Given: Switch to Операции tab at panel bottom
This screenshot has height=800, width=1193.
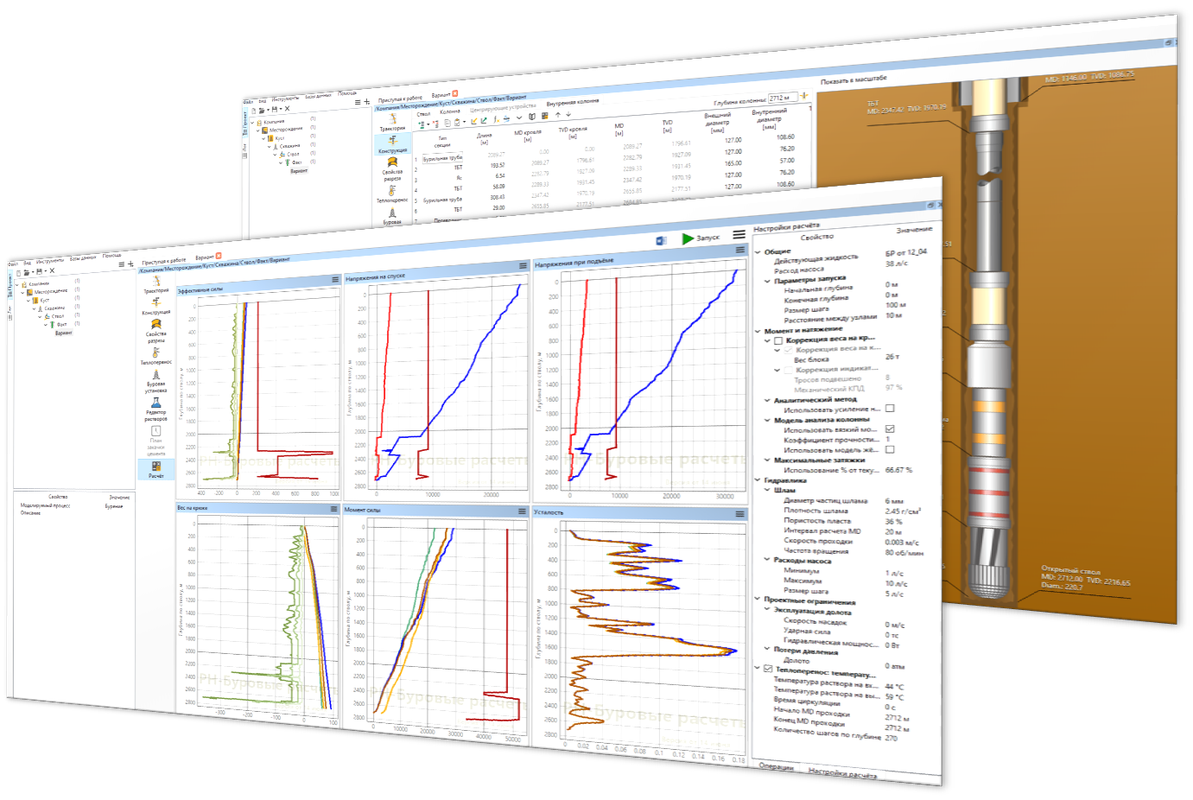Looking at the screenshot, I should coord(776,767).
